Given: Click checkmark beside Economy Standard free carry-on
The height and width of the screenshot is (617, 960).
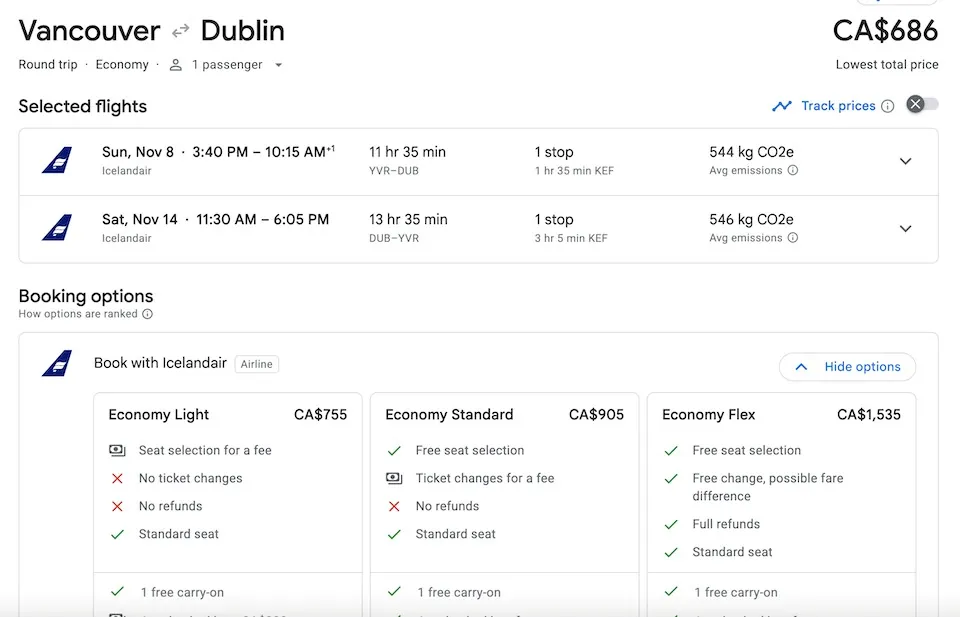Looking at the screenshot, I should (x=394, y=591).
